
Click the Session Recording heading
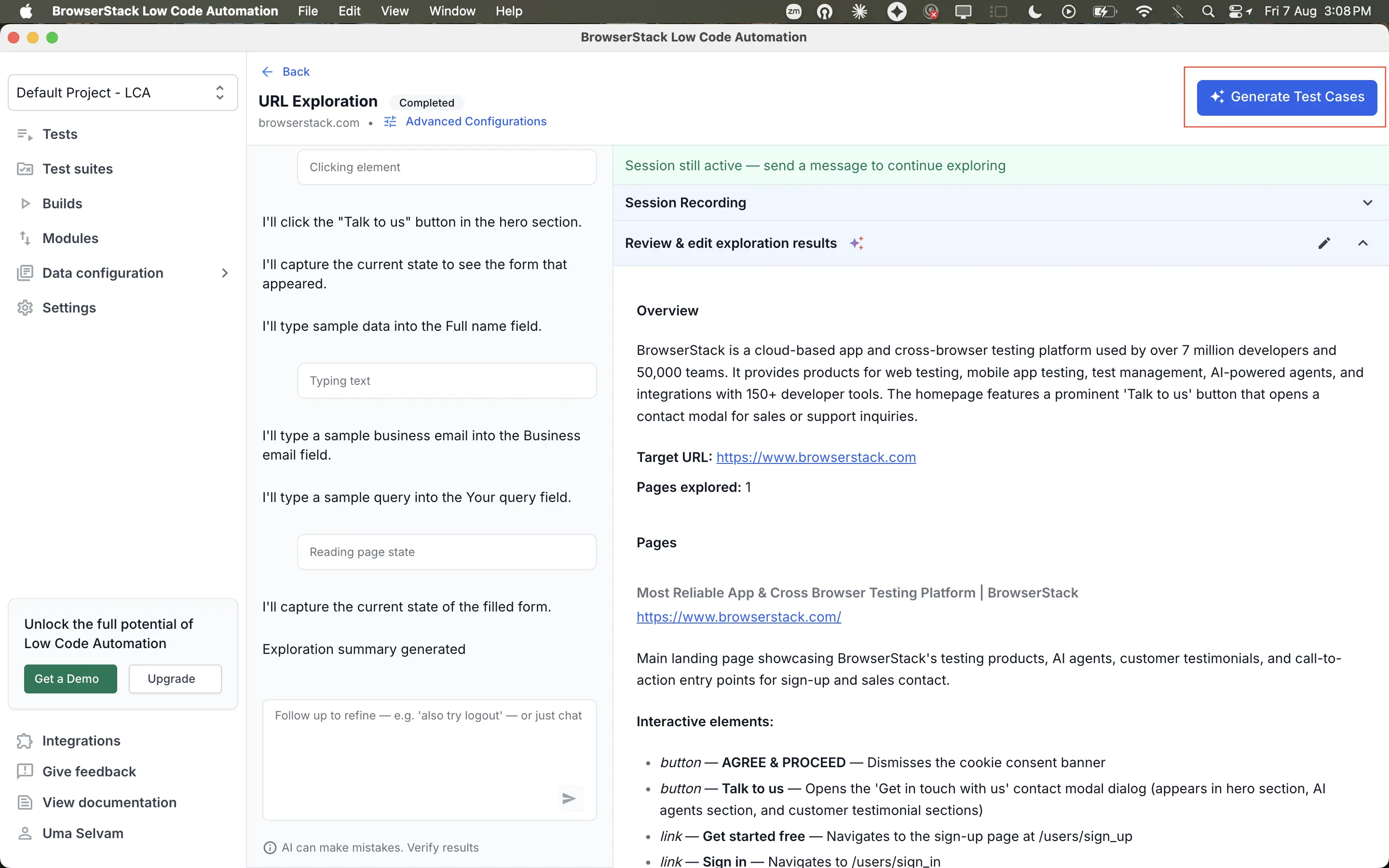click(685, 203)
